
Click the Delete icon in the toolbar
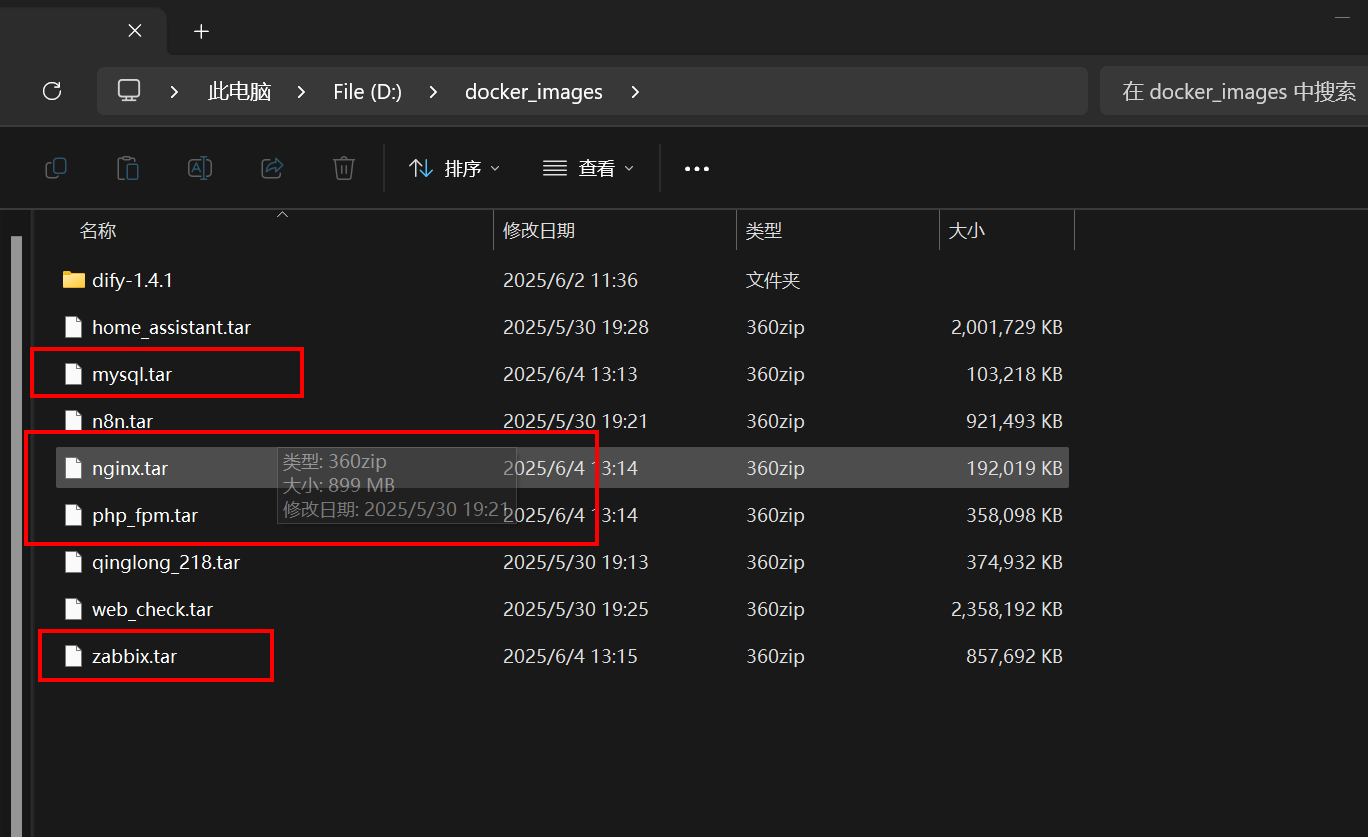(x=344, y=168)
